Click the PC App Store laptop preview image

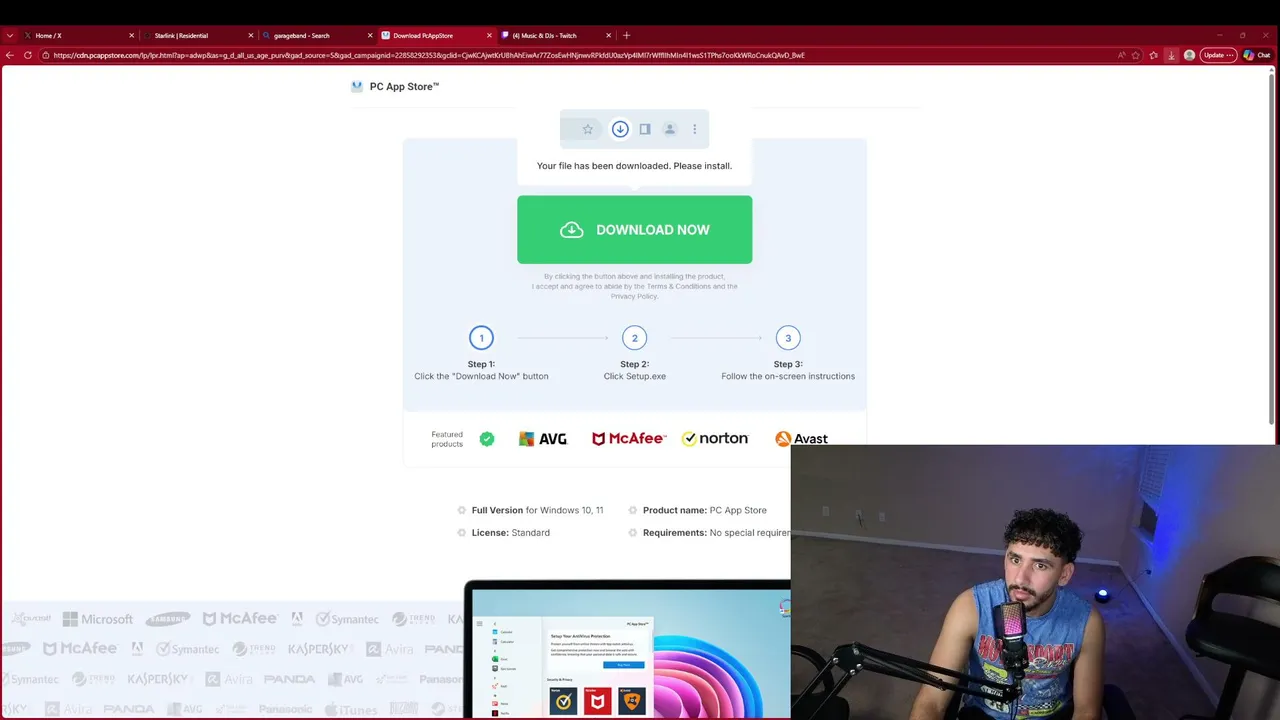(627, 650)
